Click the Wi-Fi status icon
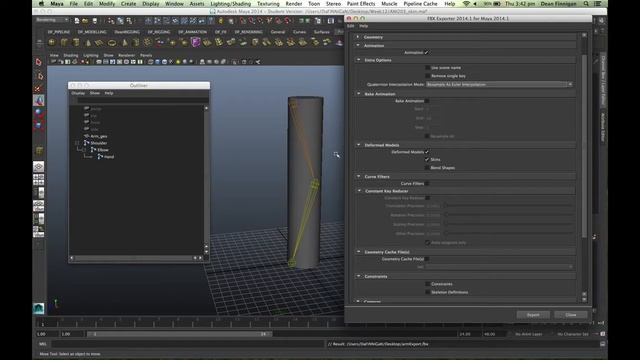The width and height of the screenshot is (640, 360). point(466,4)
